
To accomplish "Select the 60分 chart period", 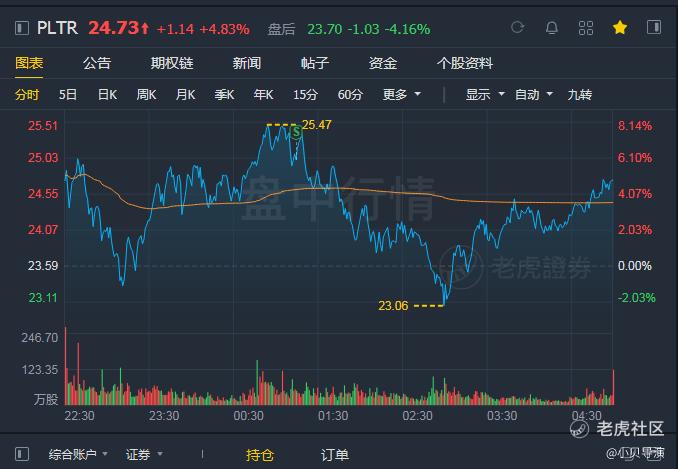I will coord(350,94).
